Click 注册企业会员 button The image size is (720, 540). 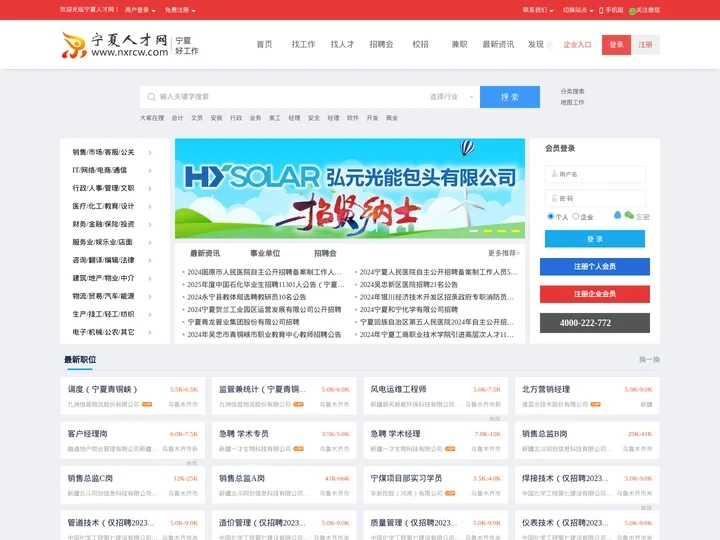(595, 294)
